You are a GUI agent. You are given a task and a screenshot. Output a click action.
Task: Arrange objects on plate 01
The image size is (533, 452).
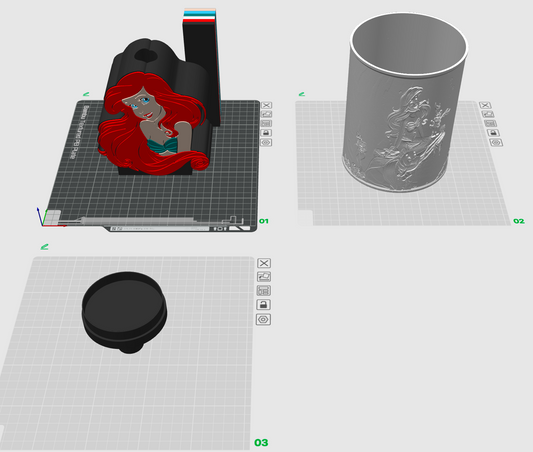point(266,123)
